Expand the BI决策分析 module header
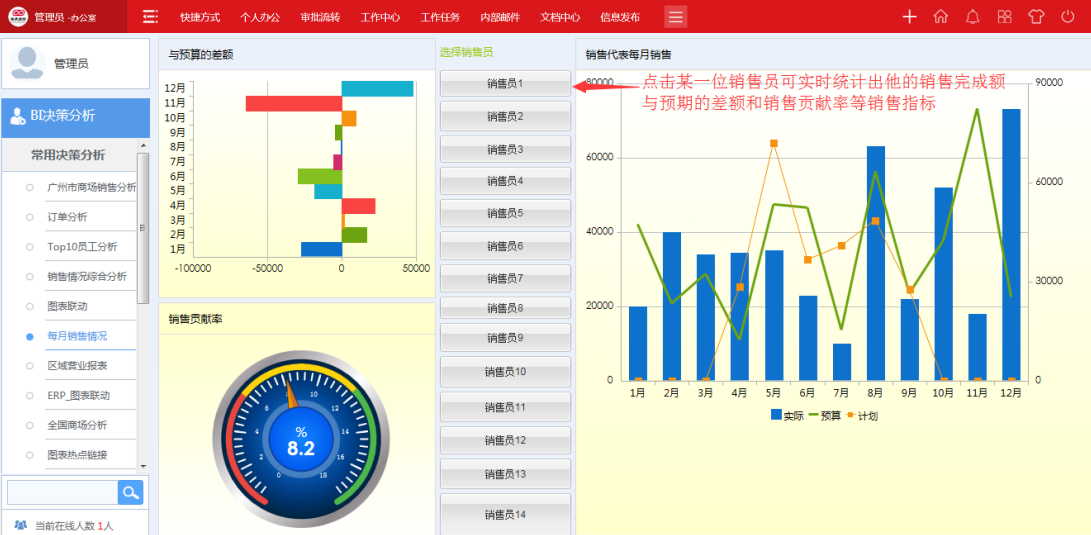This screenshot has height=535, width=1091. 74,116
